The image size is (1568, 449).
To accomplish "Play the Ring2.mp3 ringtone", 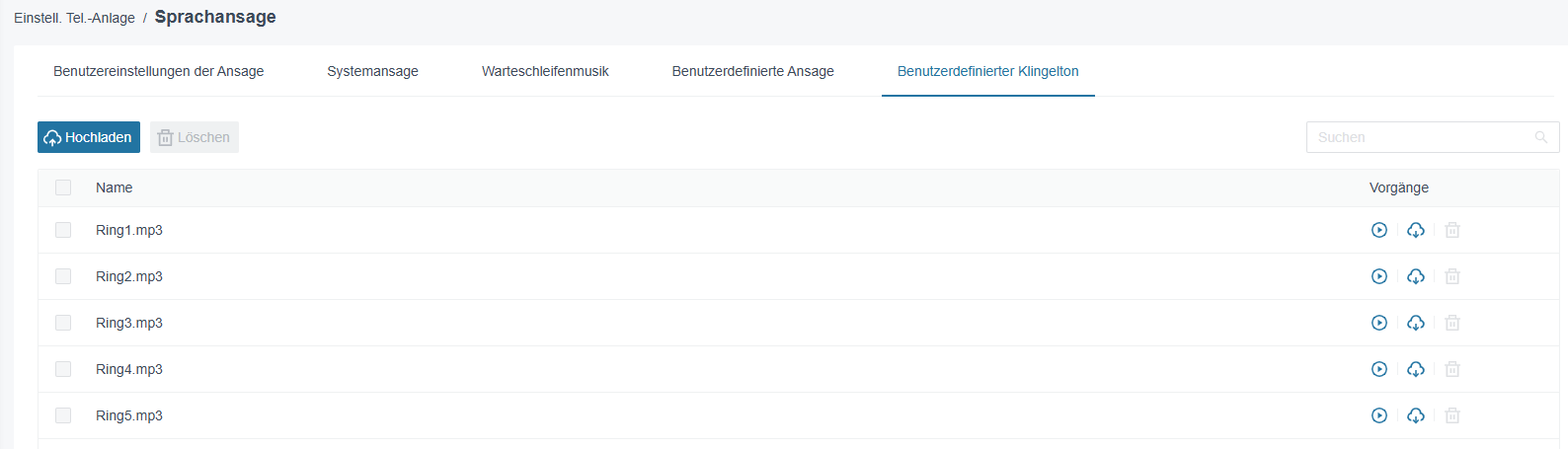I will click(1379, 276).
